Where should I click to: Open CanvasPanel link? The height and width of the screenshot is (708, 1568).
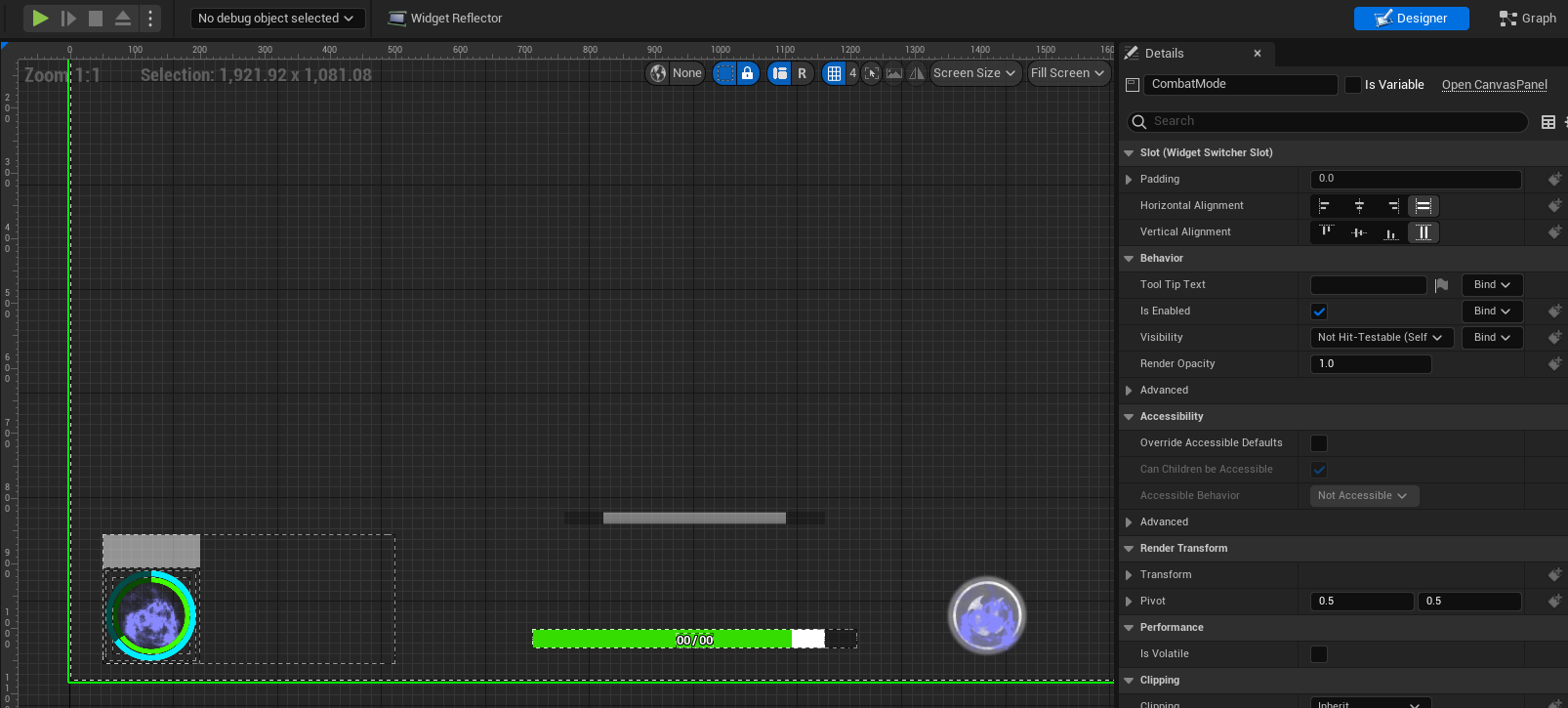click(x=1495, y=85)
